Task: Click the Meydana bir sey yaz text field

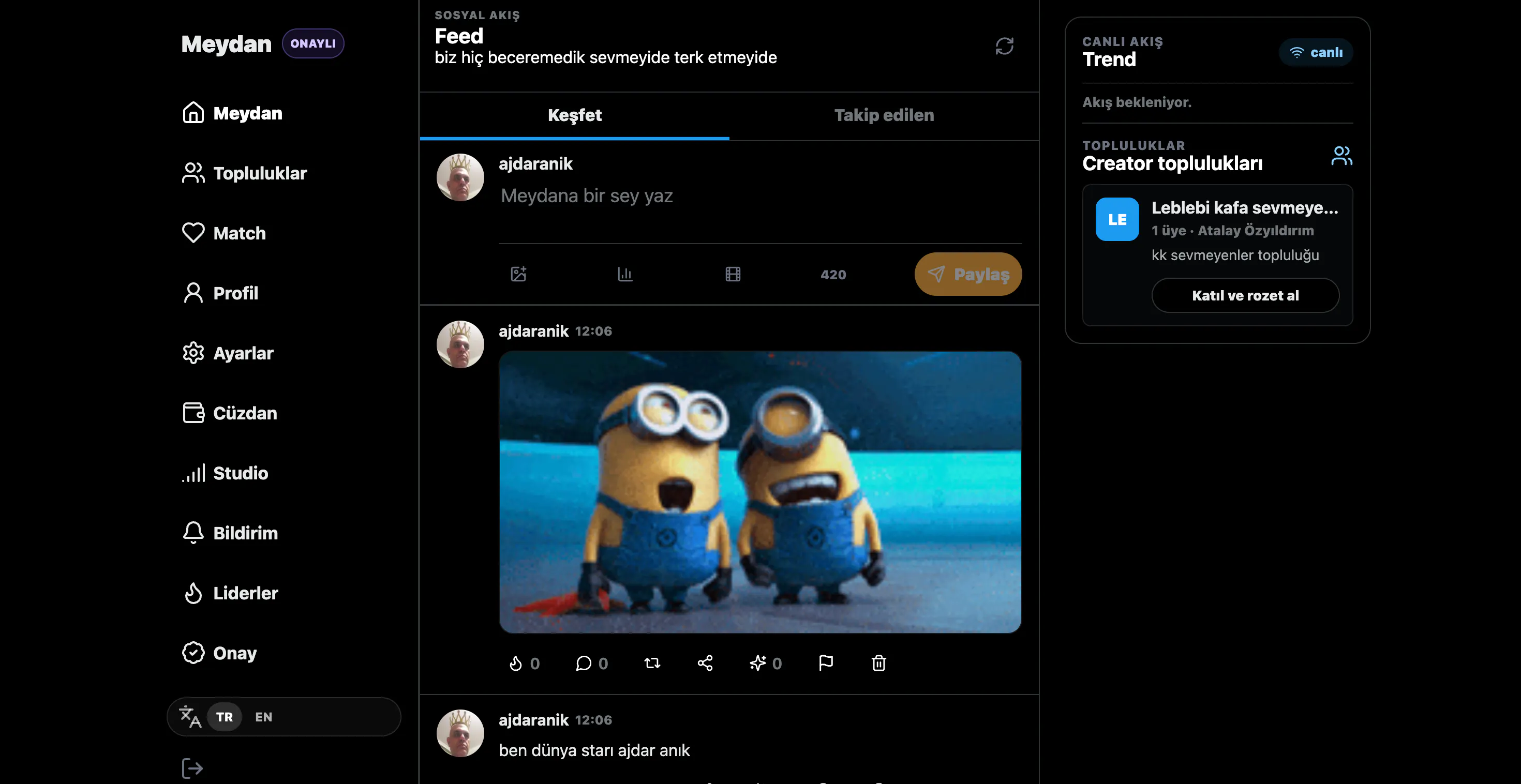Action: [760, 196]
